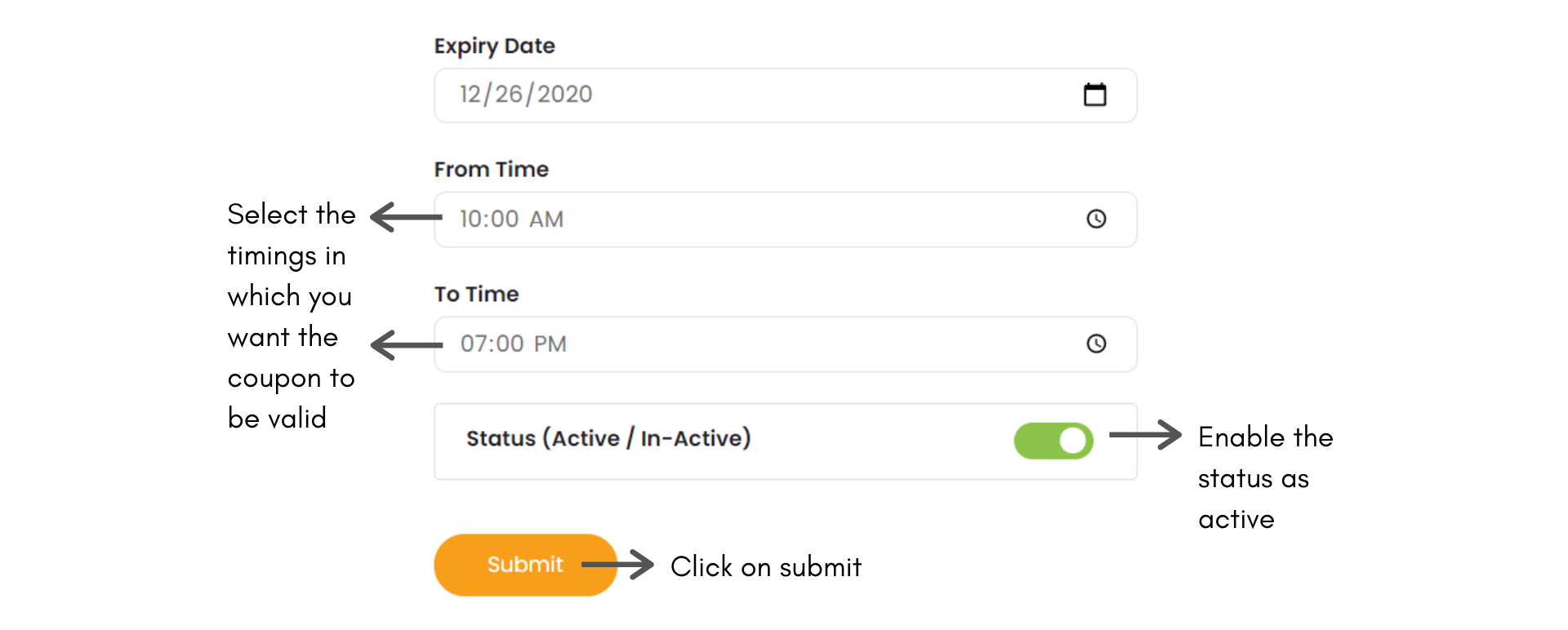The image size is (1568, 630).
Task: Click the arrow beside the status toggle
Action: click(x=1145, y=435)
